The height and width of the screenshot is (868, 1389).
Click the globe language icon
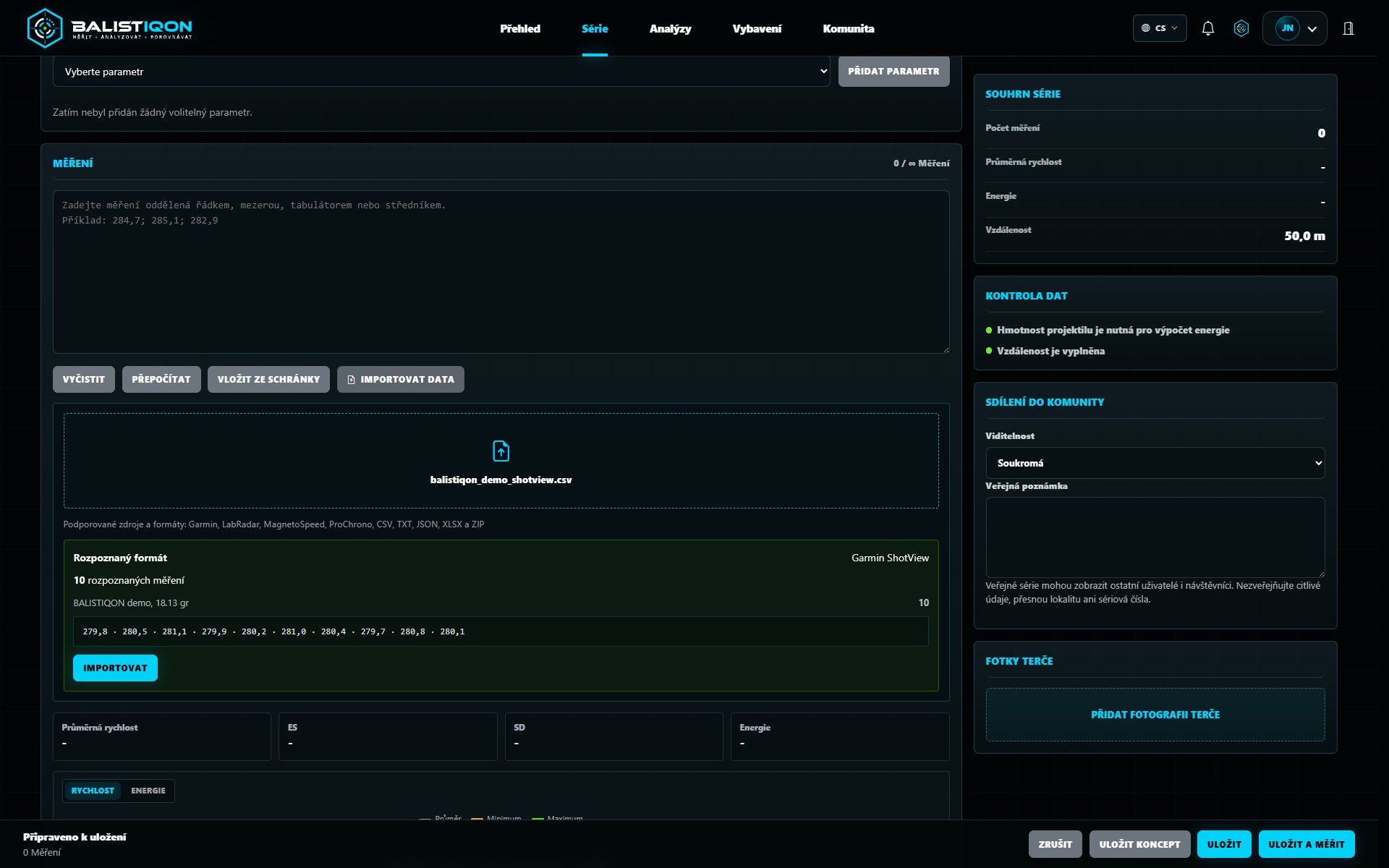tap(1146, 28)
